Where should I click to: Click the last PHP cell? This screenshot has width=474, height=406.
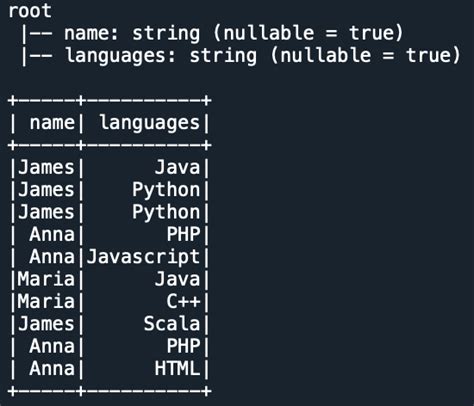point(183,346)
